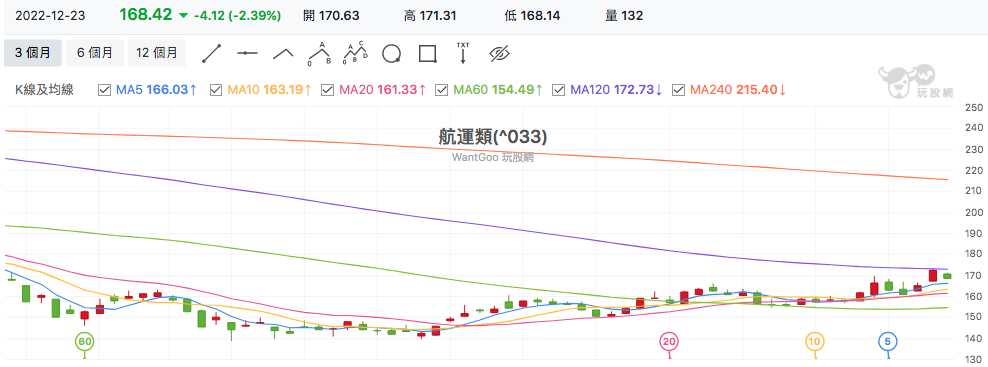Switch chart to 12 個月 range
The height and width of the screenshot is (367, 988).
157,53
